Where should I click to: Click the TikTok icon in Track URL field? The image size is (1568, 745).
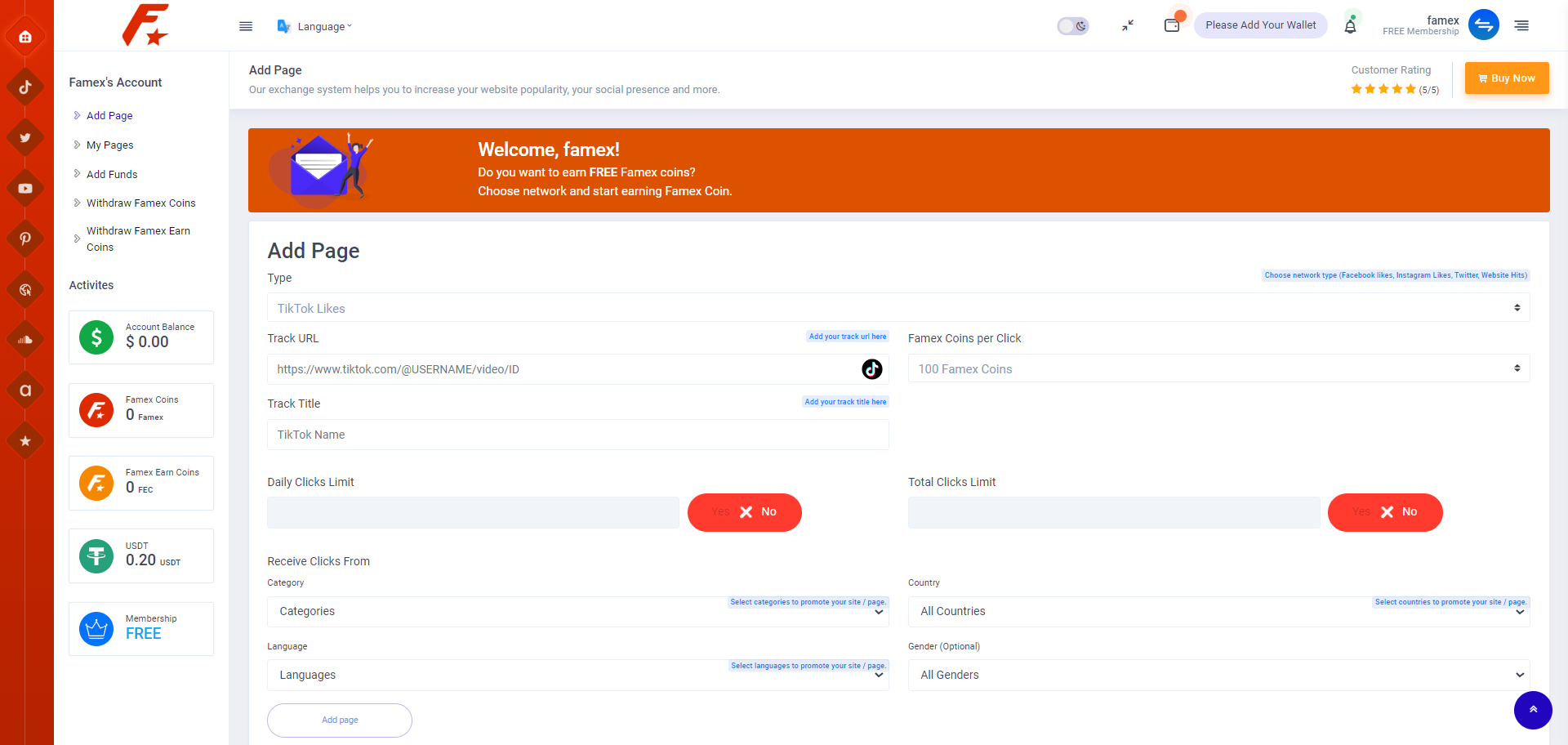click(872, 369)
